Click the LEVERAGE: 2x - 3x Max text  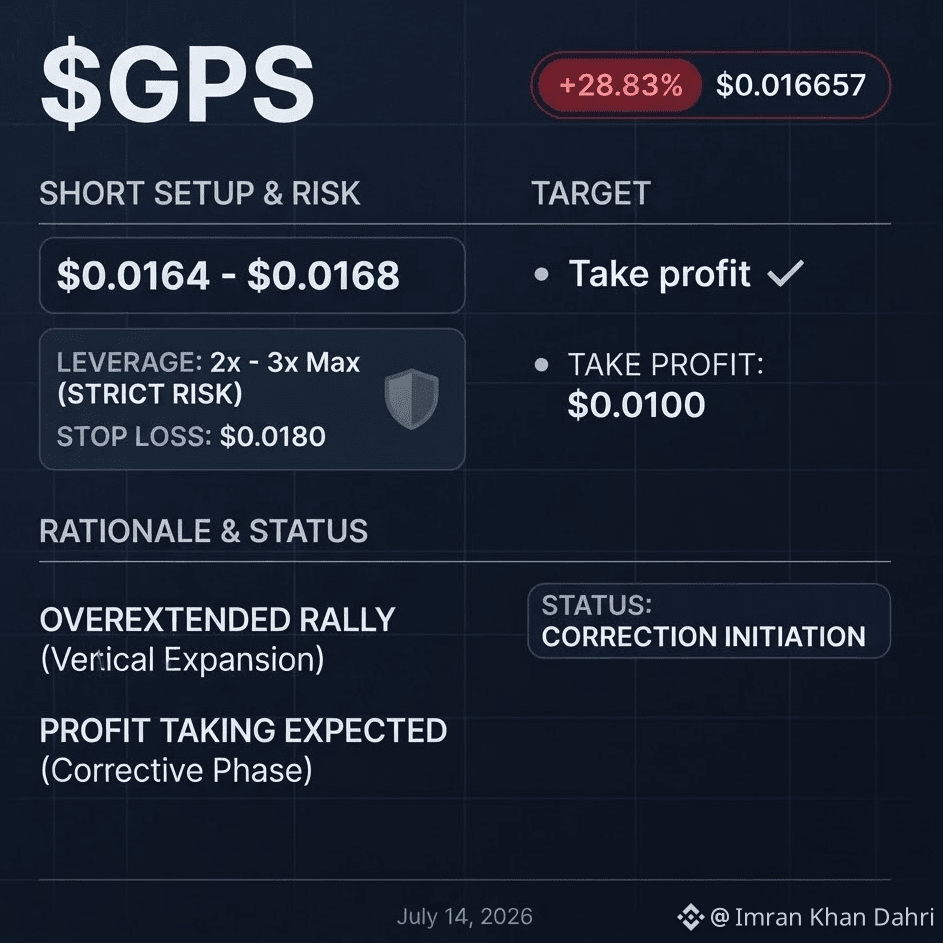pos(208,362)
